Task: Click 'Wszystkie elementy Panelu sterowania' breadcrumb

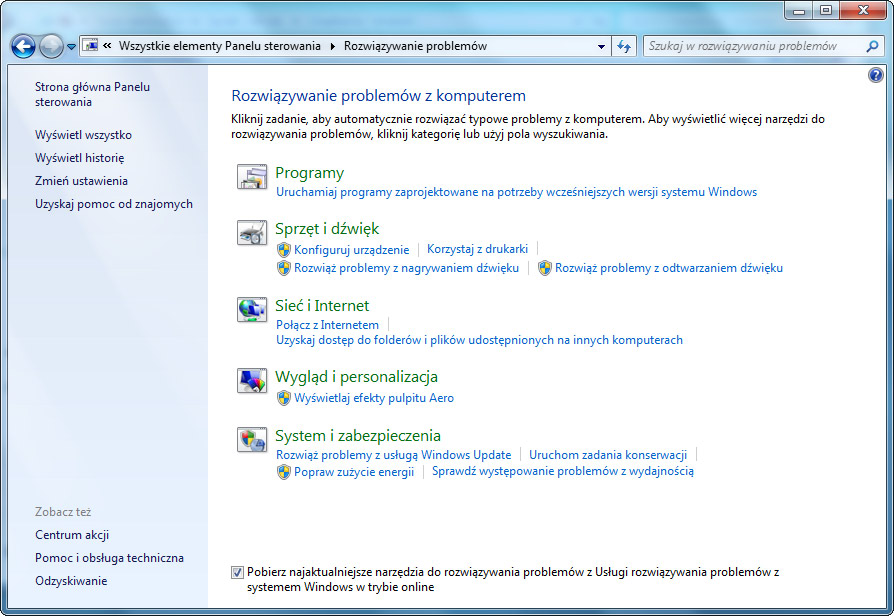Action: click(x=220, y=46)
